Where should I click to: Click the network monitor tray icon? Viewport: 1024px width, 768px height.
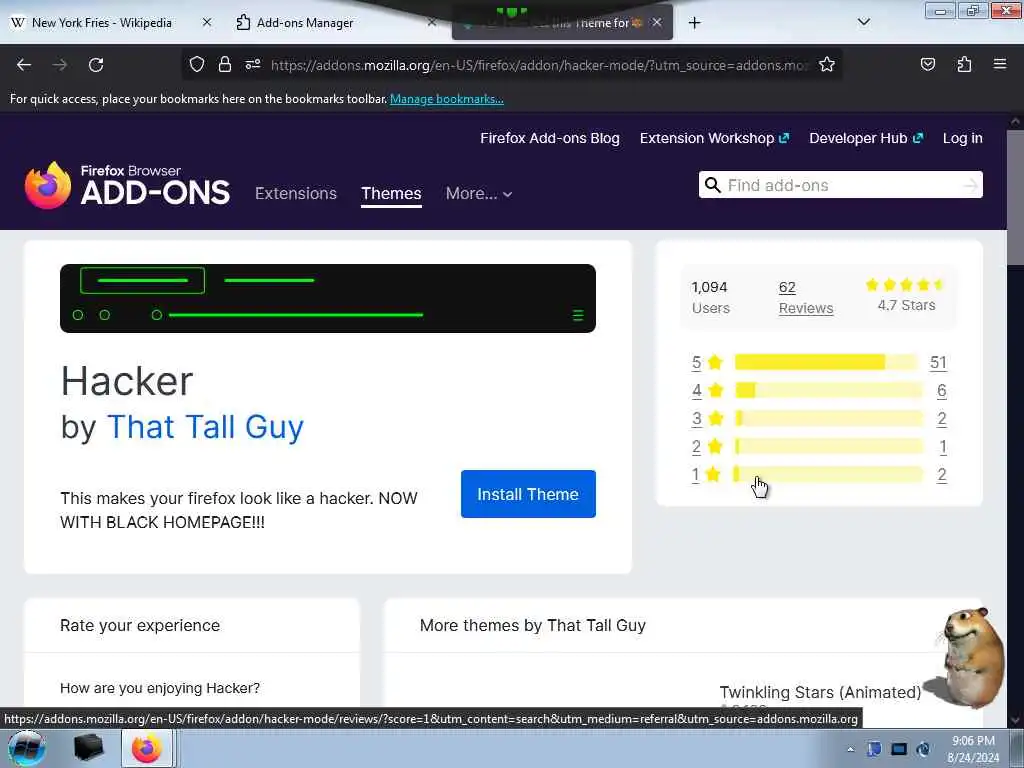[x=899, y=749]
